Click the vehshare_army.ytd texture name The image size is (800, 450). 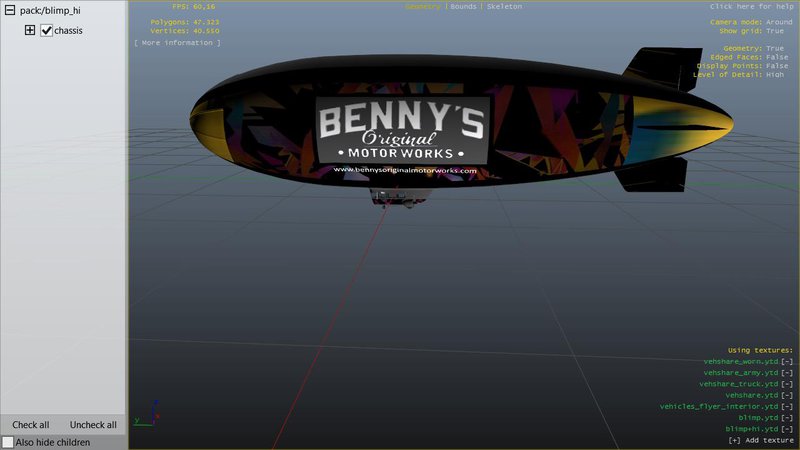coord(741,373)
